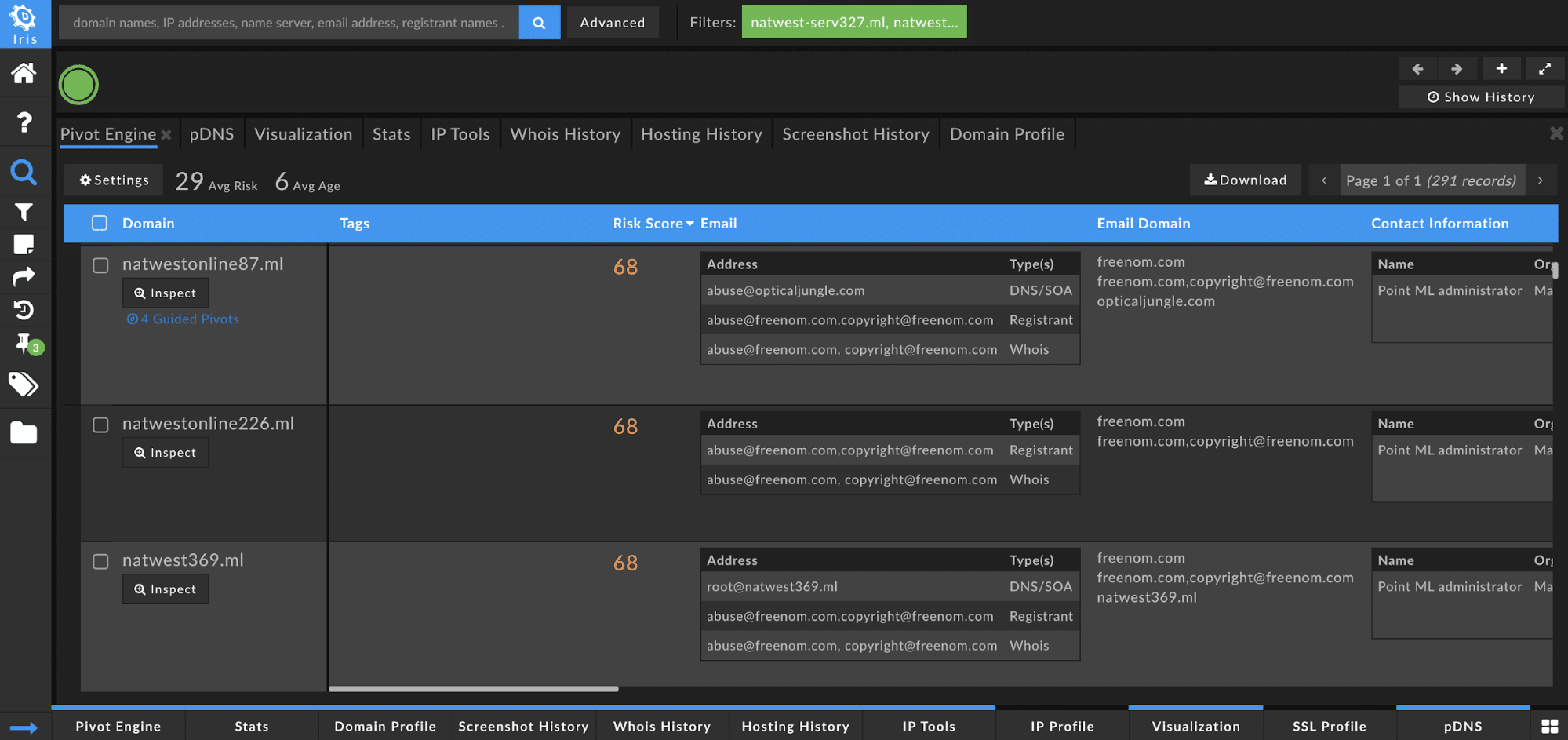The width and height of the screenshot is (1568, 740).
Task: Inspect natwest369.ml
Action: pyautogui.click(x=166, y=589)
